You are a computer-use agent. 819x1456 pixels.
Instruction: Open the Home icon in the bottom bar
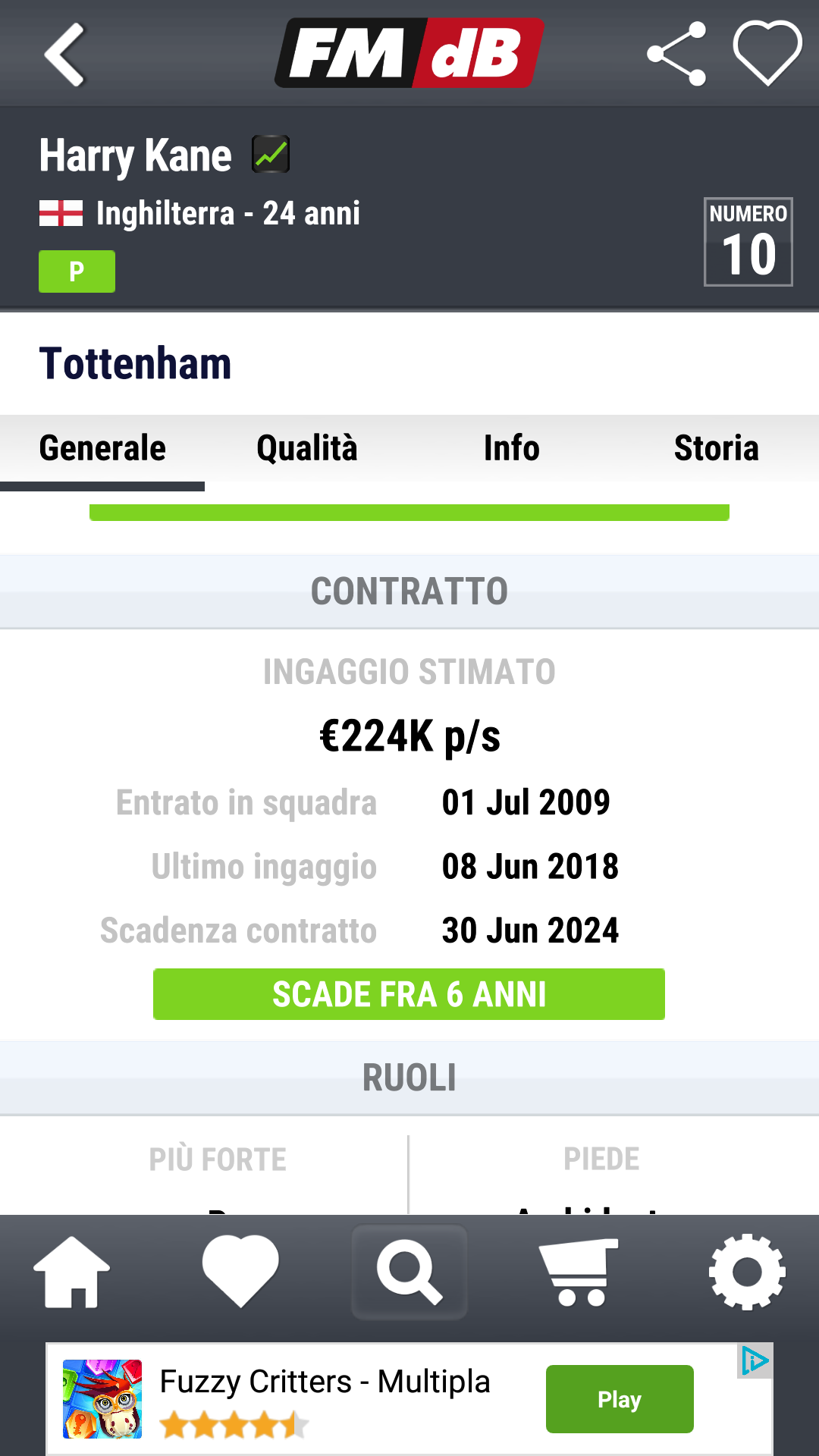[x=72, y=1272]
